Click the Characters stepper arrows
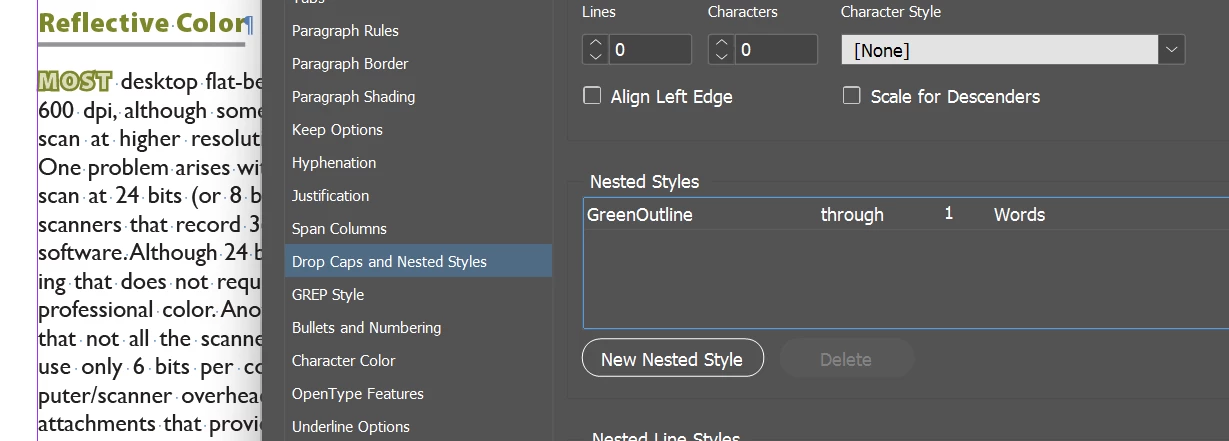The width and height of the screenshot is (1229, 441). point(721,50)
